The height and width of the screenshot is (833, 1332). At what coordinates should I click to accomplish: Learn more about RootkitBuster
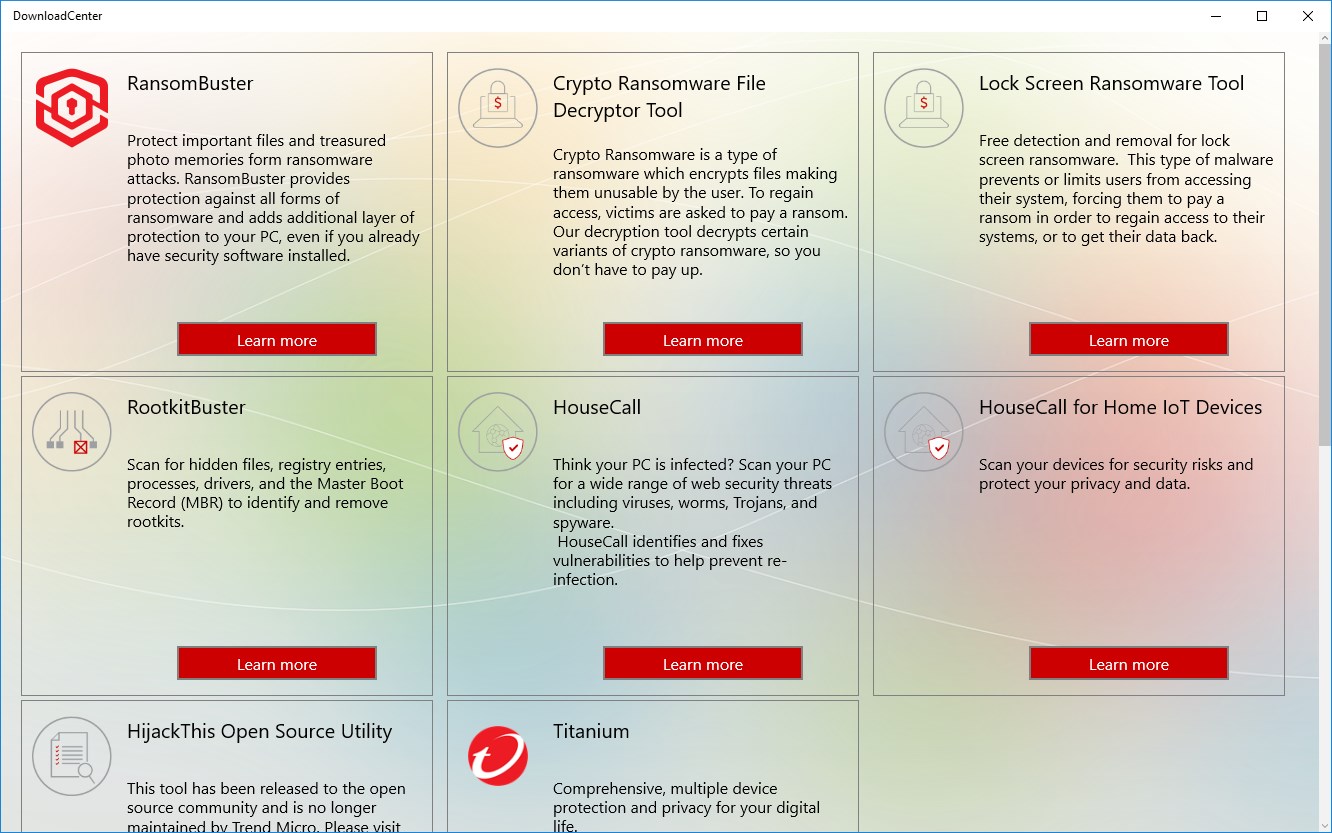277,664
